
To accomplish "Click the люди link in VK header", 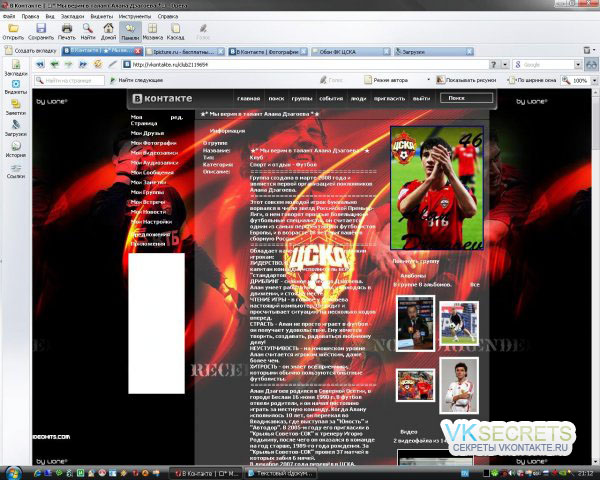I will pyautogui.click(x=358, y=98).
